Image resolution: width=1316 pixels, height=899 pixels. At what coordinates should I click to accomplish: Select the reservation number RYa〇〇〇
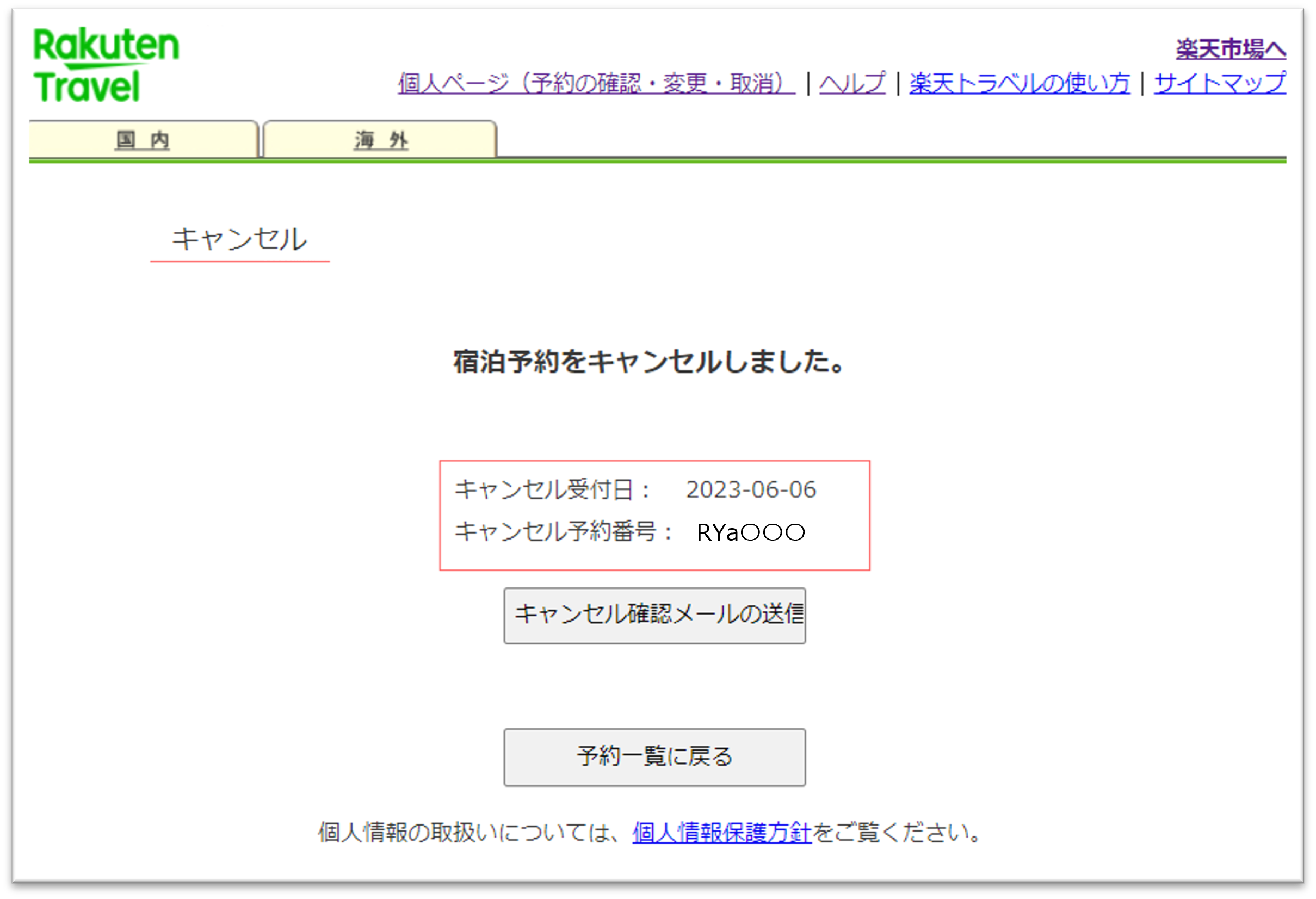tap(750, 532)
